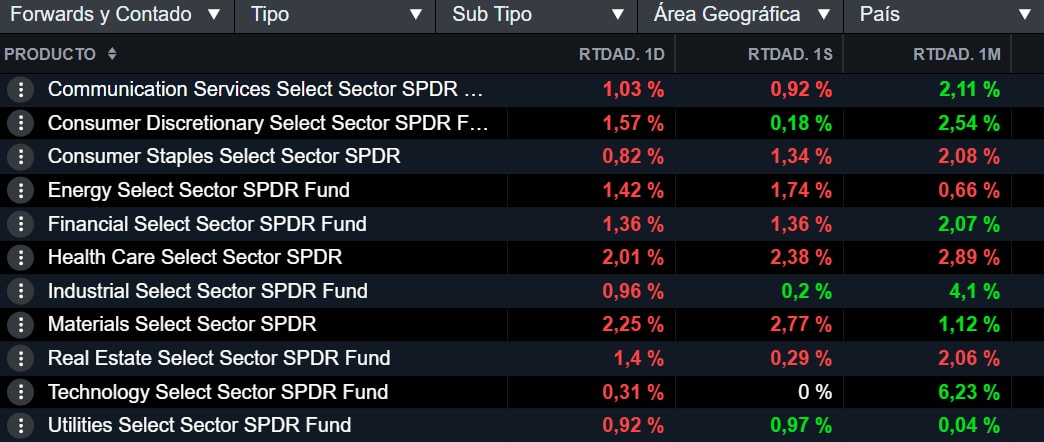Screen dimensions: 1044x442
Task: Click 2,89 % monthly return of Health Care
Action: [x=969, y=257]
